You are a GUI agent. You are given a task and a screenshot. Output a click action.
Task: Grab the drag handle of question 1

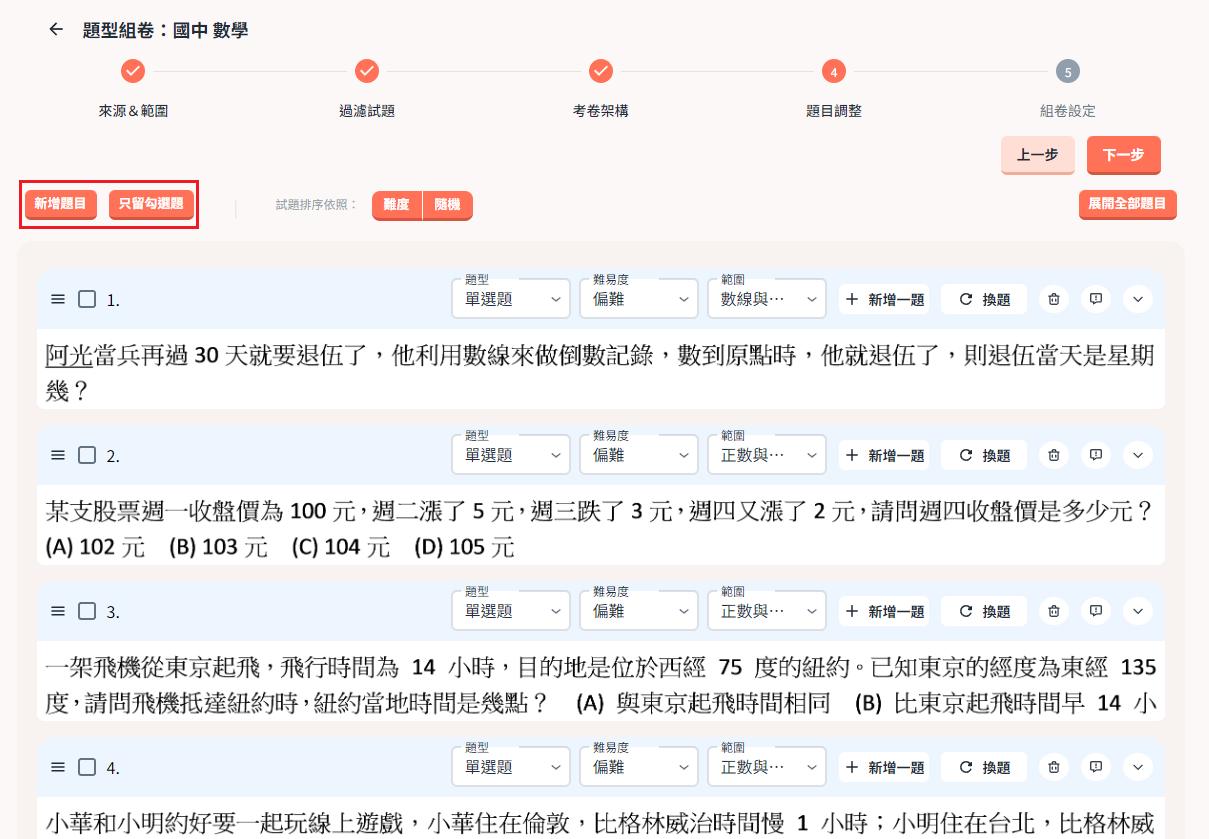coord(58,299)
